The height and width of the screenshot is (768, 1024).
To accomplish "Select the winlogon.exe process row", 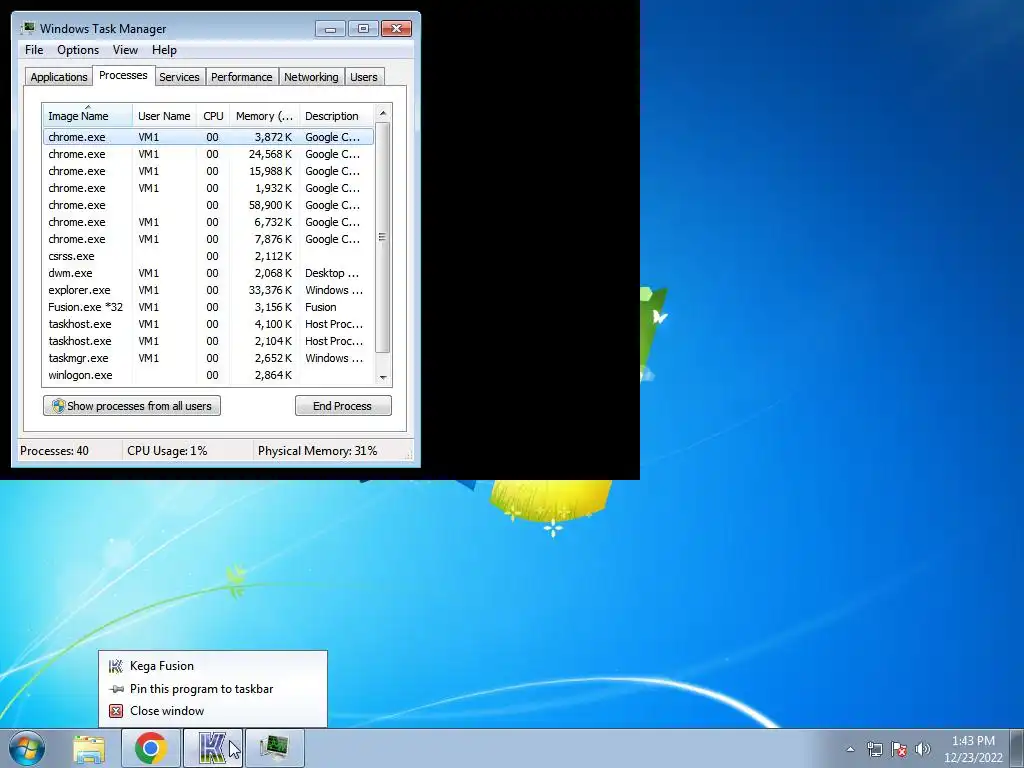I will (x=208, y=375).
